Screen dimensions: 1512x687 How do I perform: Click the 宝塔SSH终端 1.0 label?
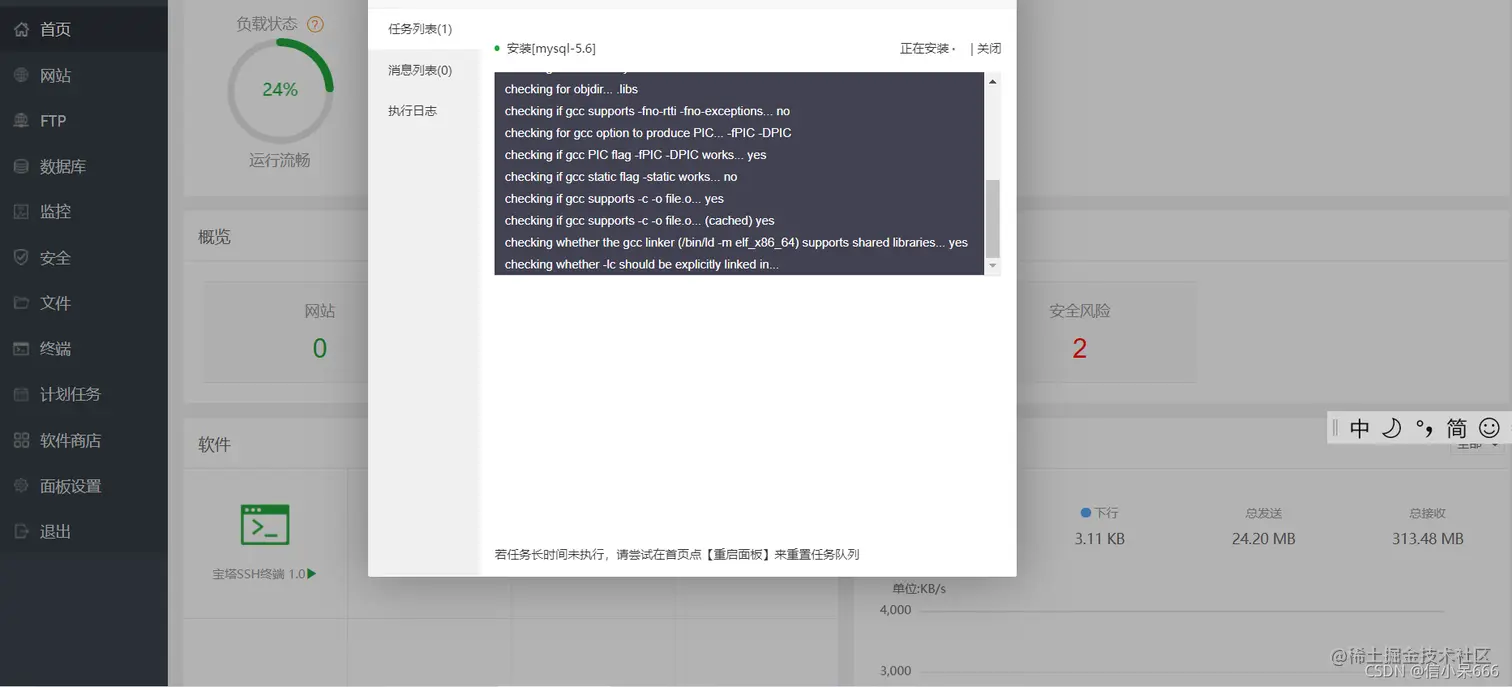click(x=264, y=575)
